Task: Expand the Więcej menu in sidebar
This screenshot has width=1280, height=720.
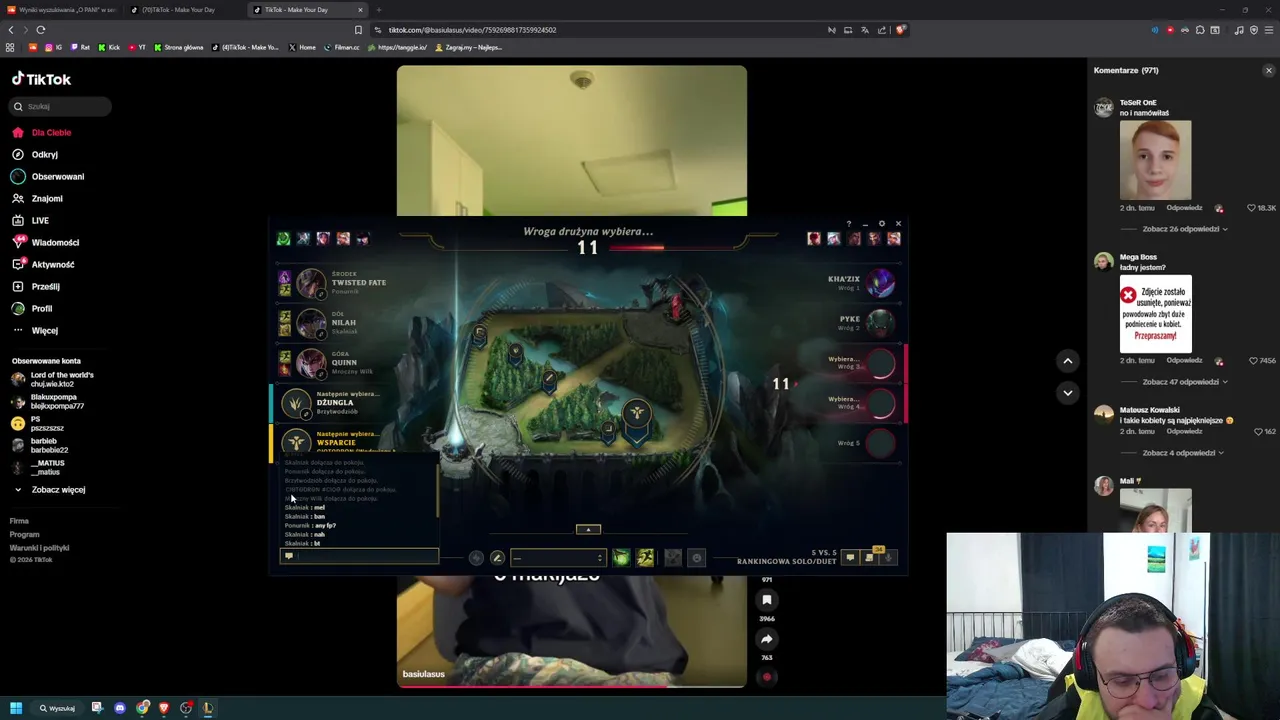Action: coord(35,330)
